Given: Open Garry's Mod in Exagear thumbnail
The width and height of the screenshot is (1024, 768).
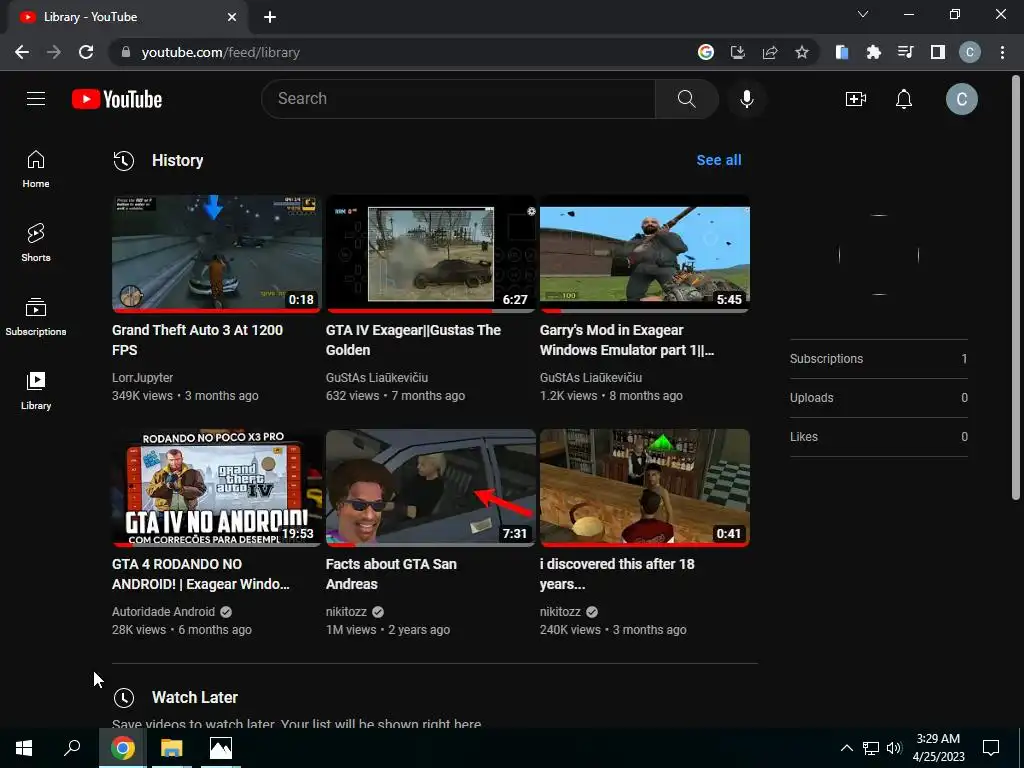Looking at the screenshot, I should click(645, 254).
